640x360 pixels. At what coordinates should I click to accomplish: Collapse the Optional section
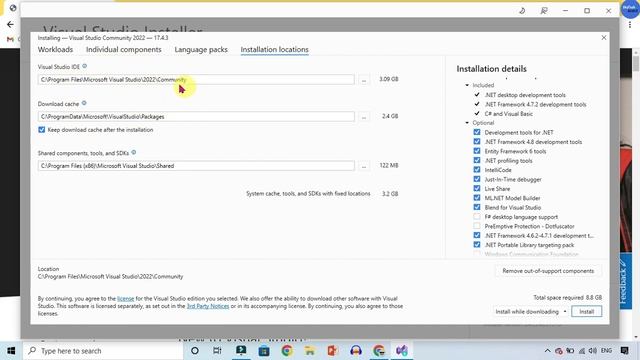[x=467, y=123]
